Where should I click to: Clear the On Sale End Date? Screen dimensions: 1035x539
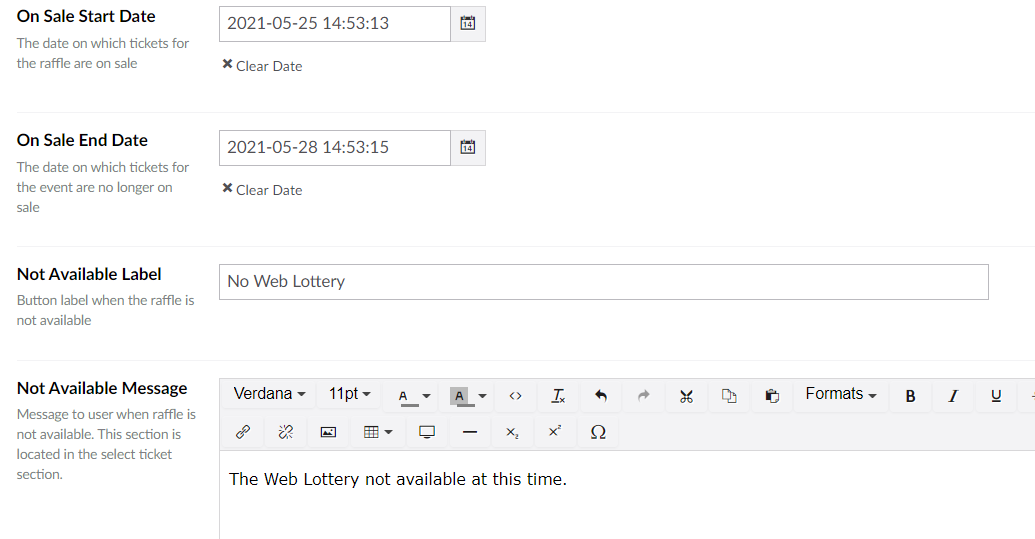click(262, 190)
